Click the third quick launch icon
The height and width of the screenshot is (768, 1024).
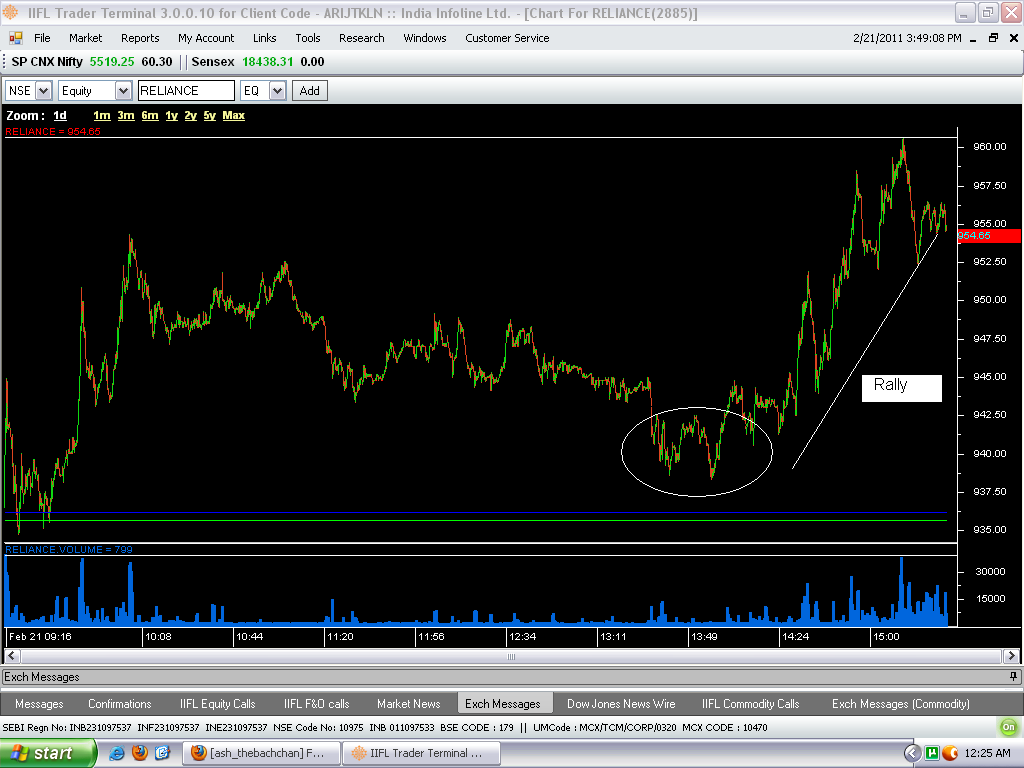(162, 753)
